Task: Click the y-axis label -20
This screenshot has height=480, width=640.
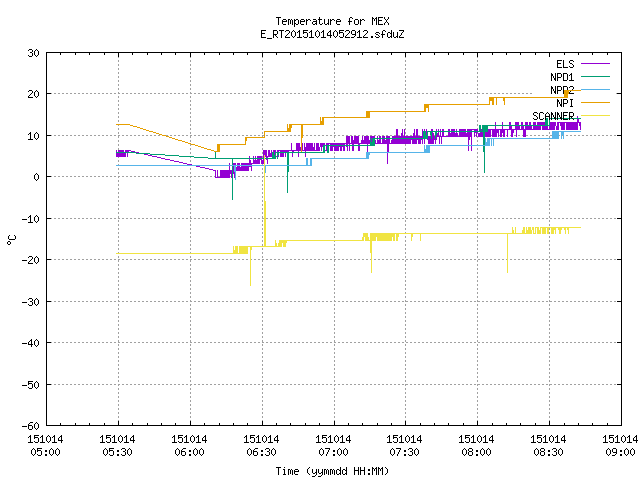Action: (31, 260)
